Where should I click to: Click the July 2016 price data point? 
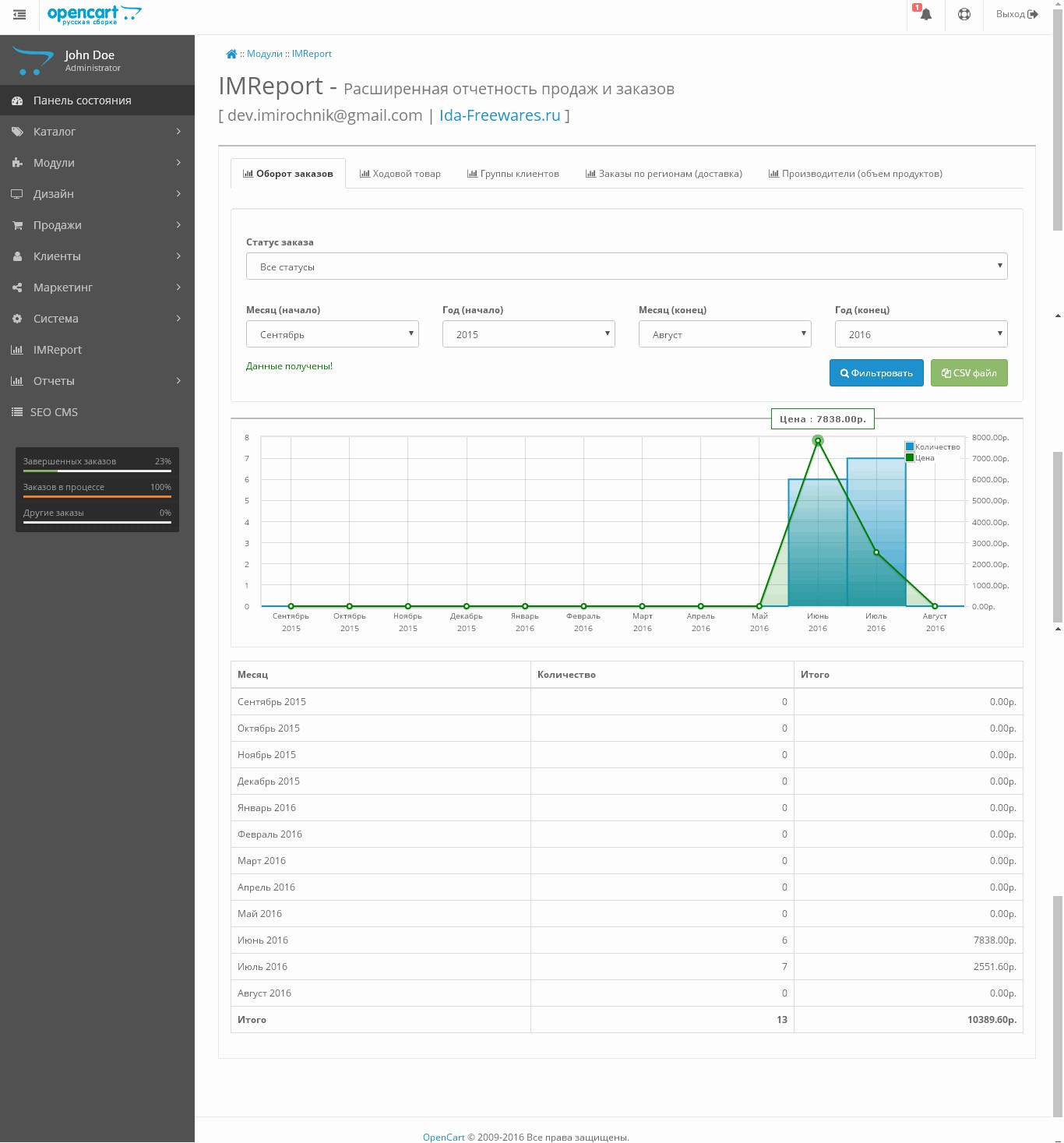click(x=876, y=552)
